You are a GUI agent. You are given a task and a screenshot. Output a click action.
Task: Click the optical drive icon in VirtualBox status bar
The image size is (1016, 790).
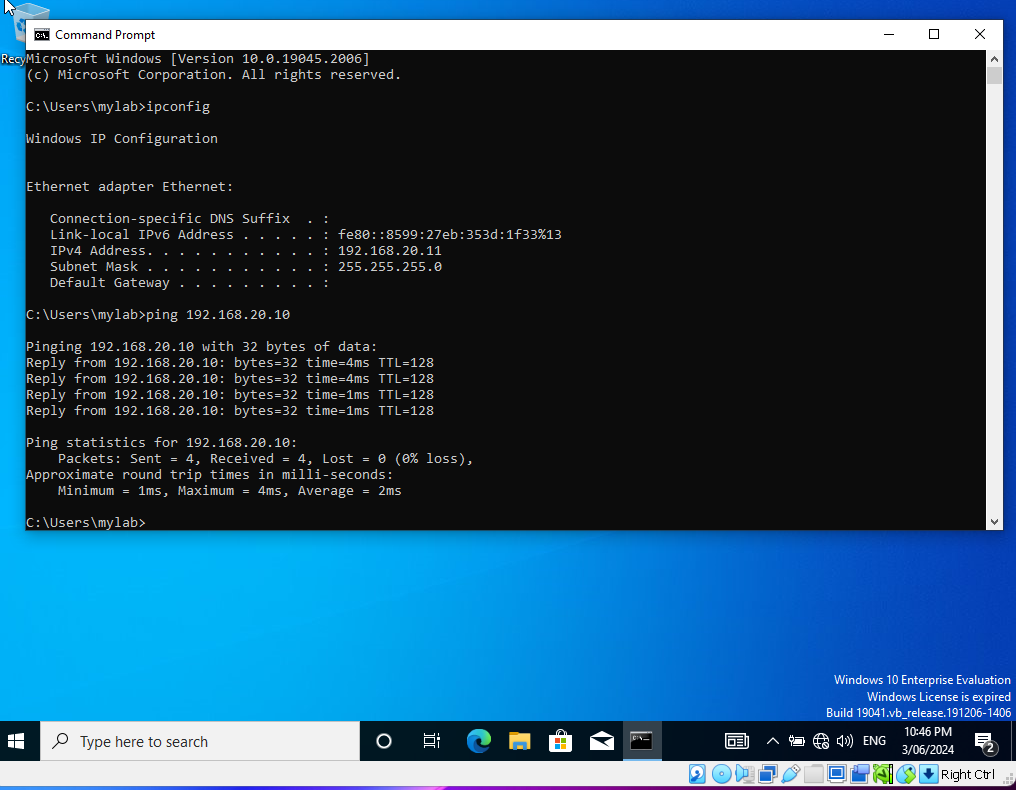click(721, 773)
